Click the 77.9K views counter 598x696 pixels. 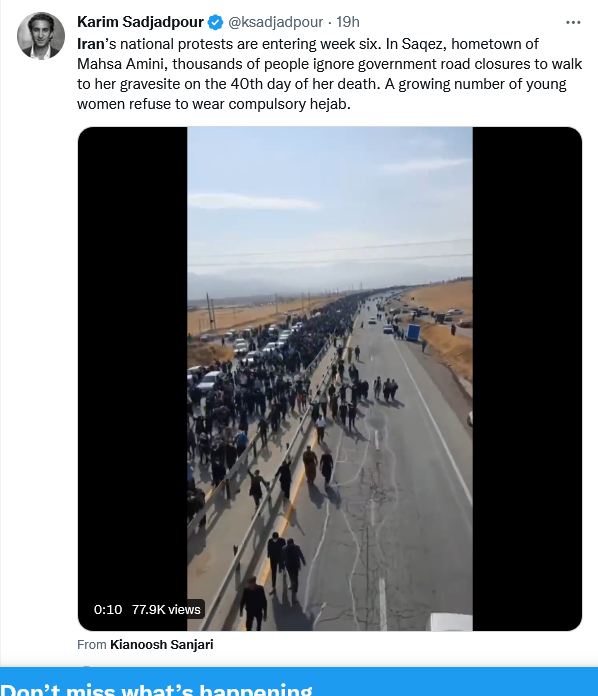coord(166,609)
